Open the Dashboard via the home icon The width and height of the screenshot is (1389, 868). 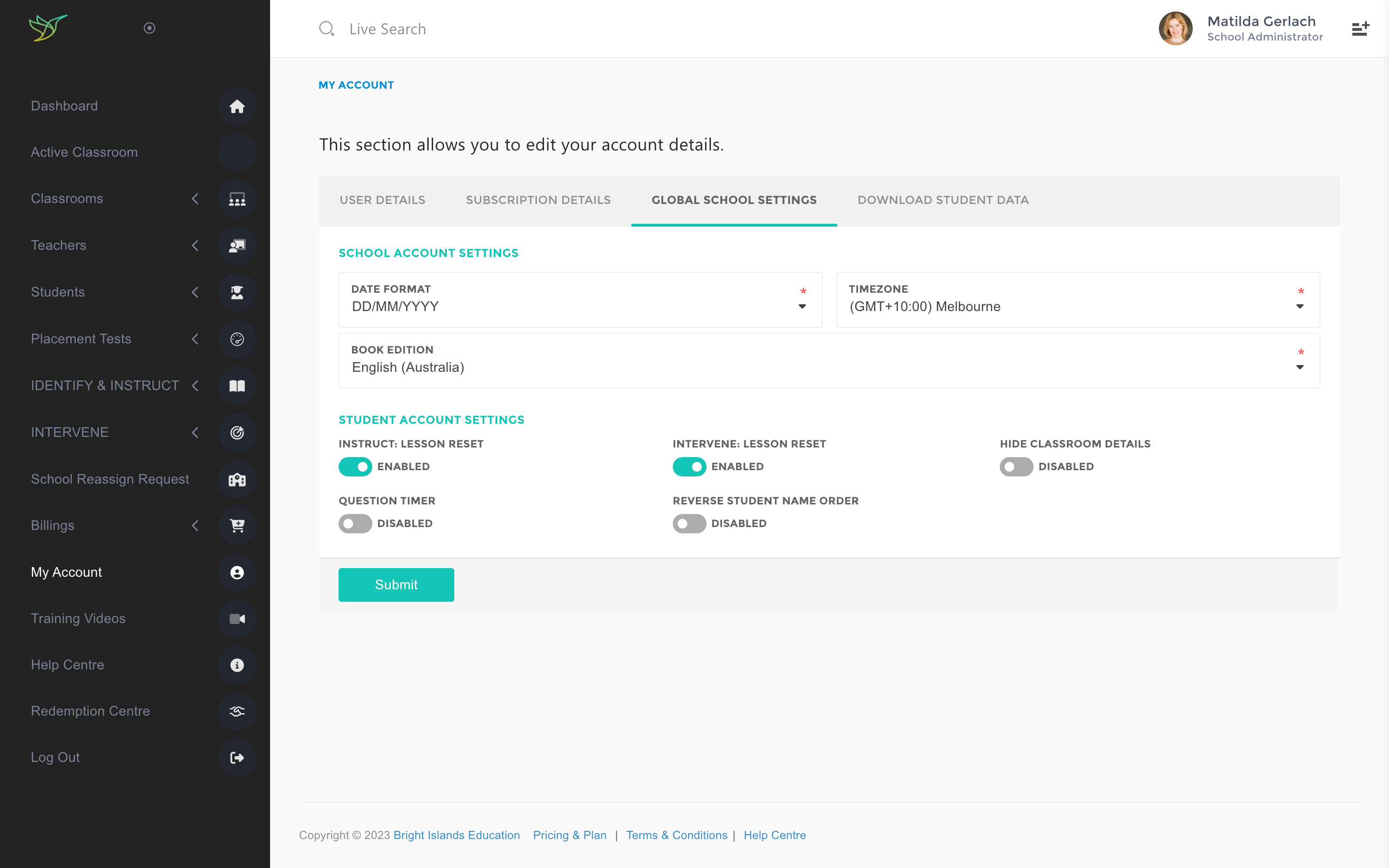(237, 106)
